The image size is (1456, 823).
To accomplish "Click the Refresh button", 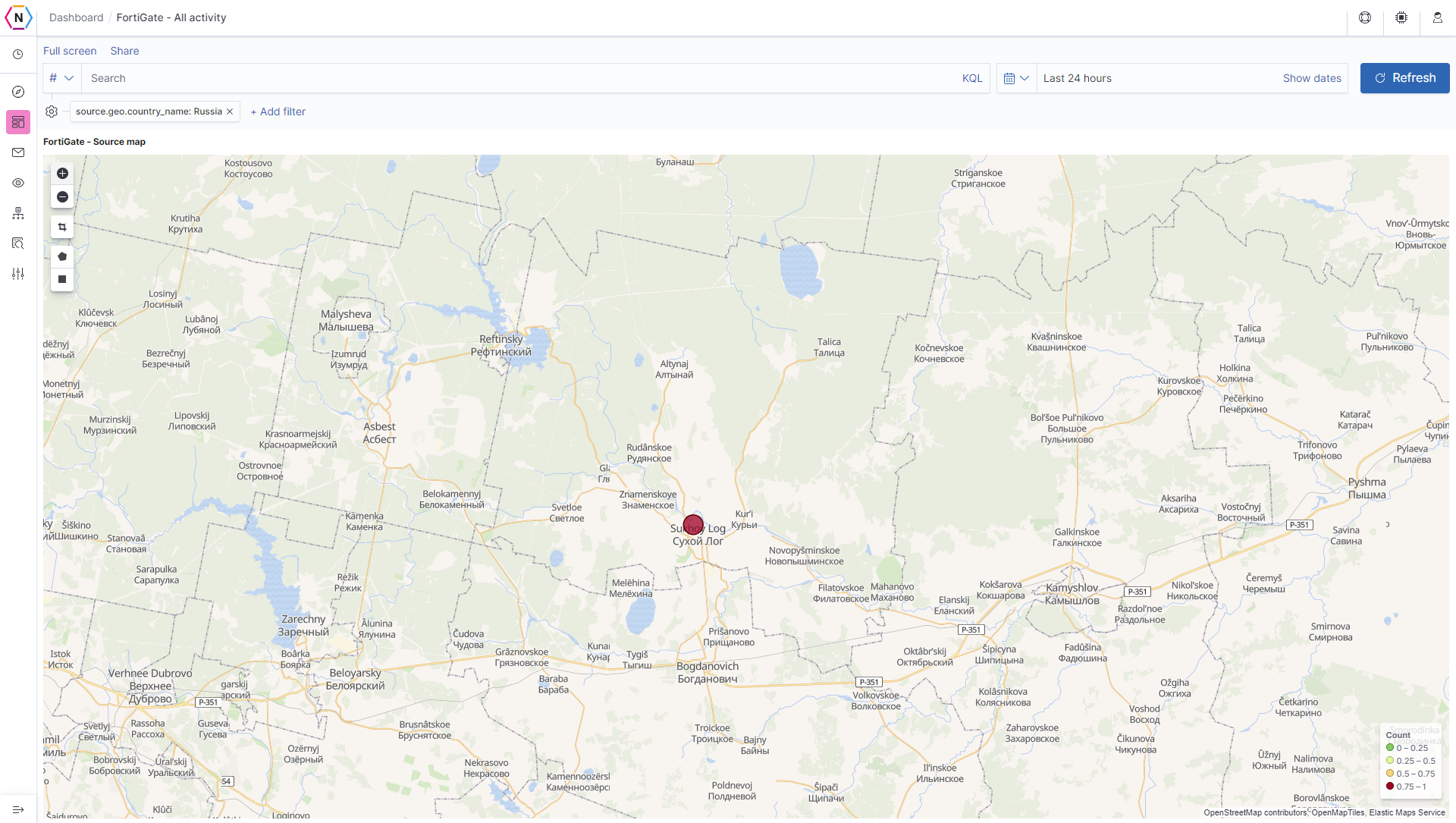I will coord(1404,78).
